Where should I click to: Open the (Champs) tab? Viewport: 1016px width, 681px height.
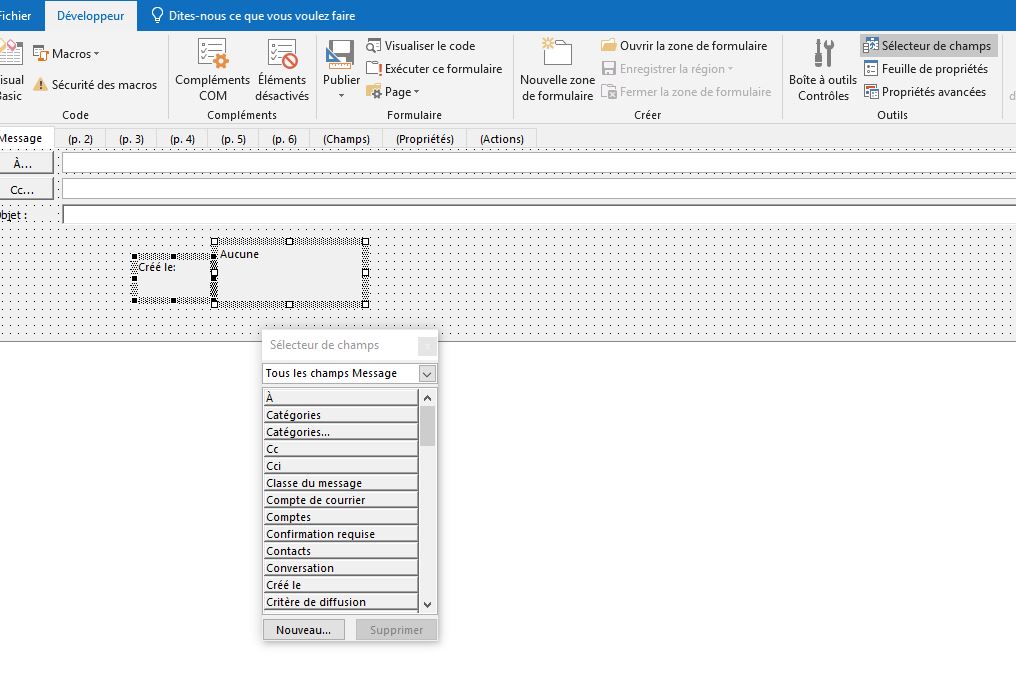(347, 139)
